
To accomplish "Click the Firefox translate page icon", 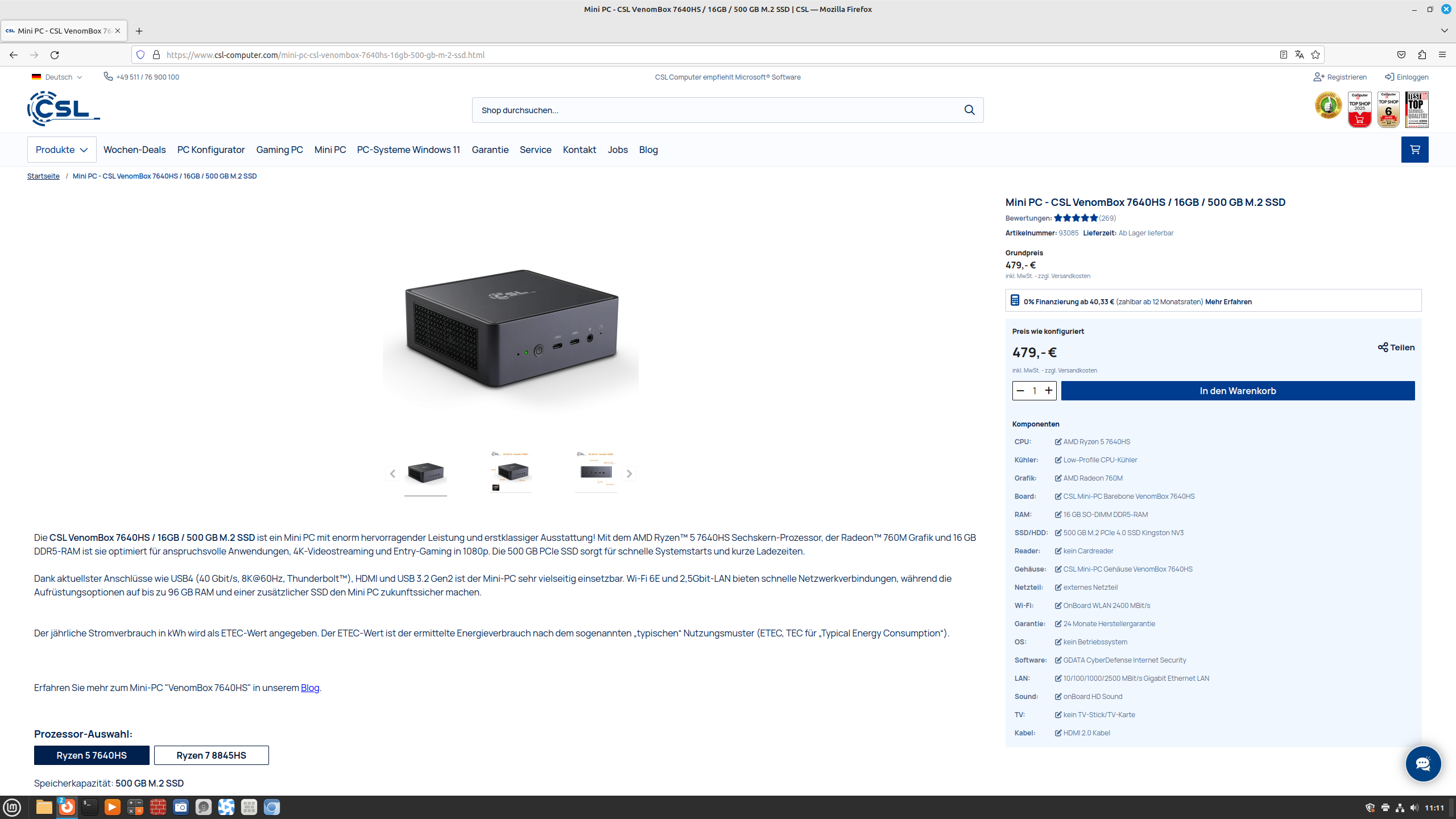I will coord(1299,55).
